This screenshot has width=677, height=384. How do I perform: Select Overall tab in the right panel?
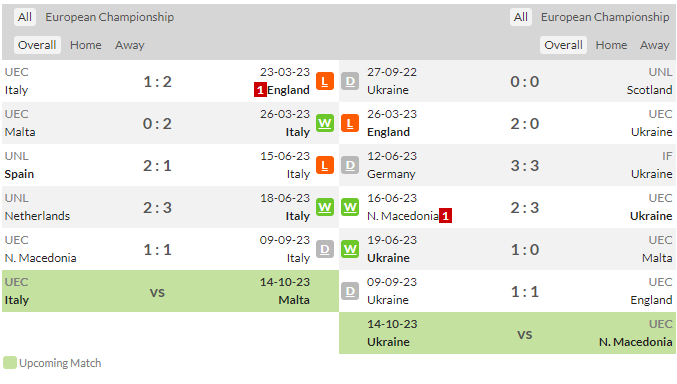(563, 45)
